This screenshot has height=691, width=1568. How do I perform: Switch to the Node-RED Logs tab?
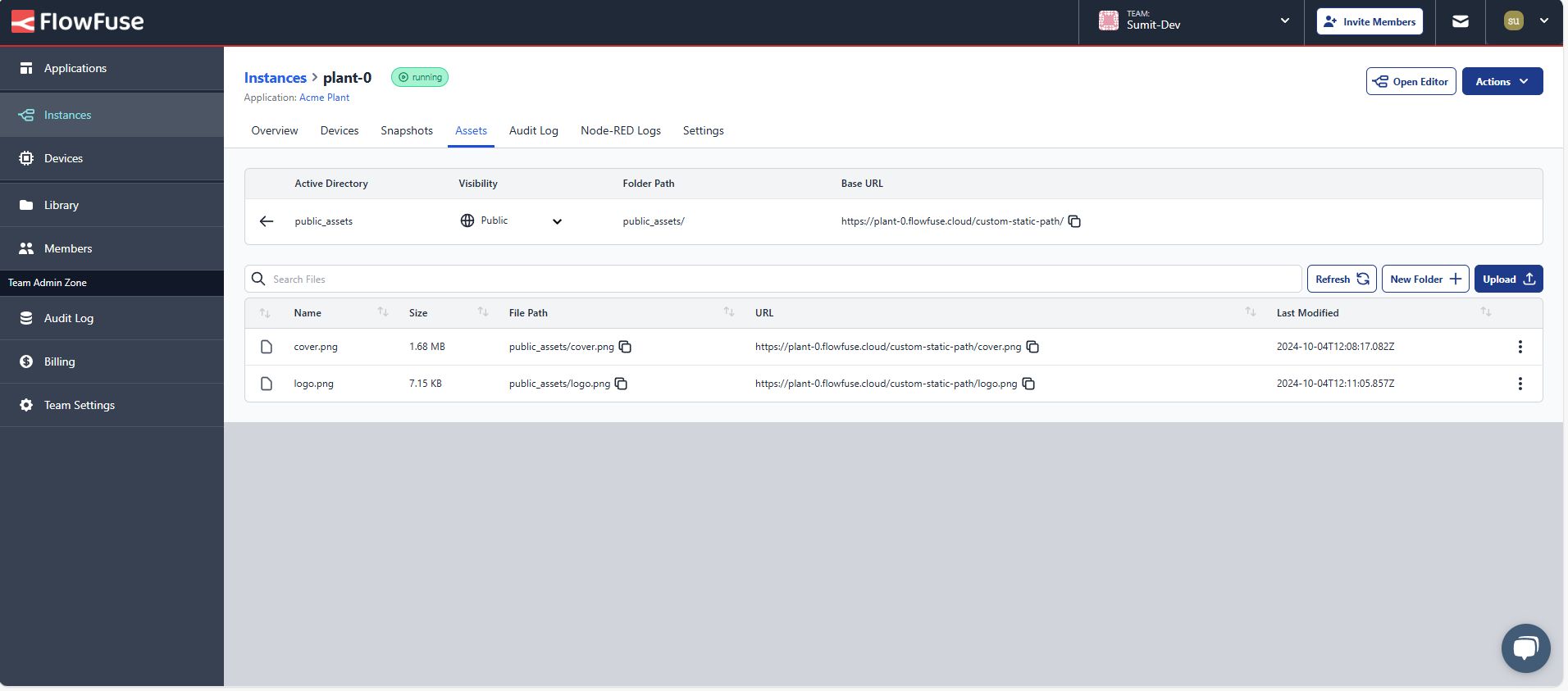pos(621,130)
